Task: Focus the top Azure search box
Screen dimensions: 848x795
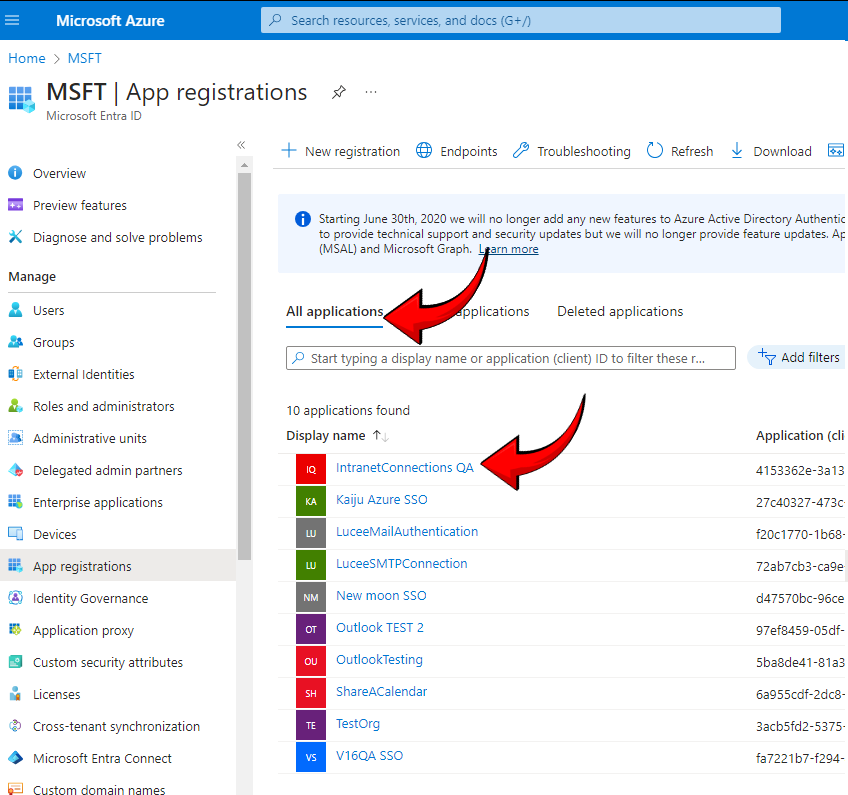Action: pyautogui.click(x=520, y=20)
